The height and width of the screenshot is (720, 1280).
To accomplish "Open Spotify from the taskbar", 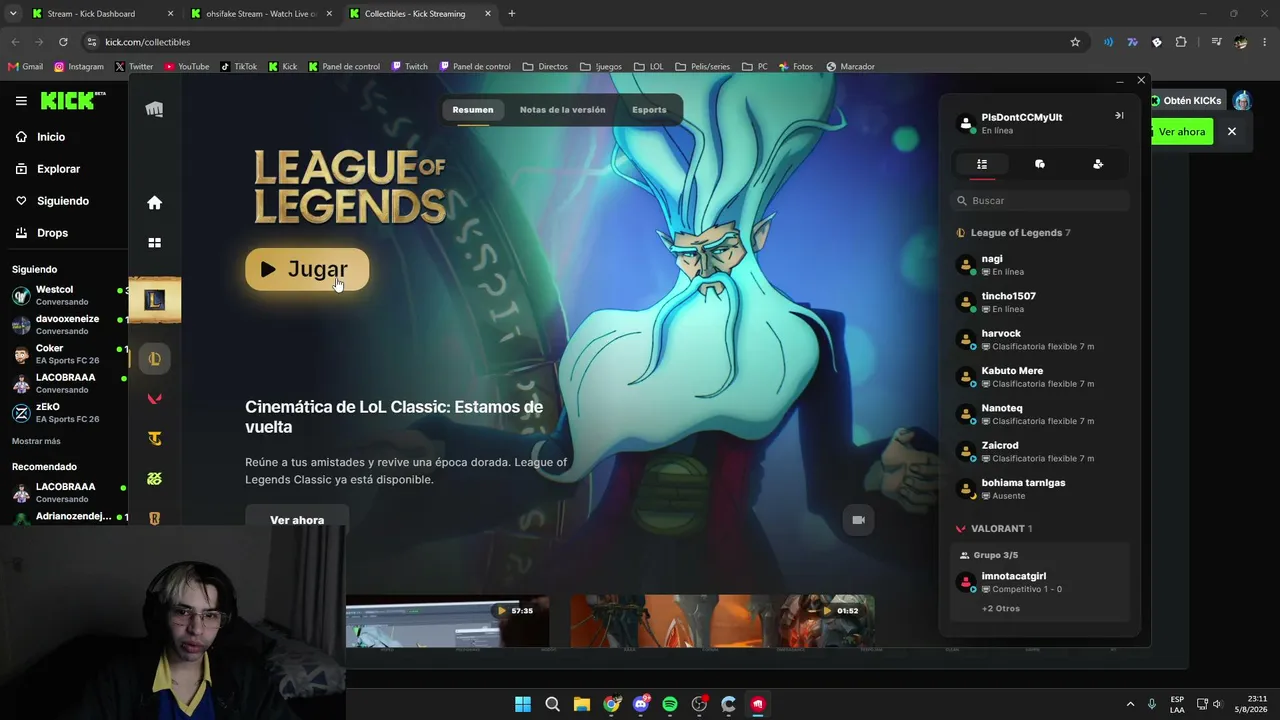I will tap(670, 704).
